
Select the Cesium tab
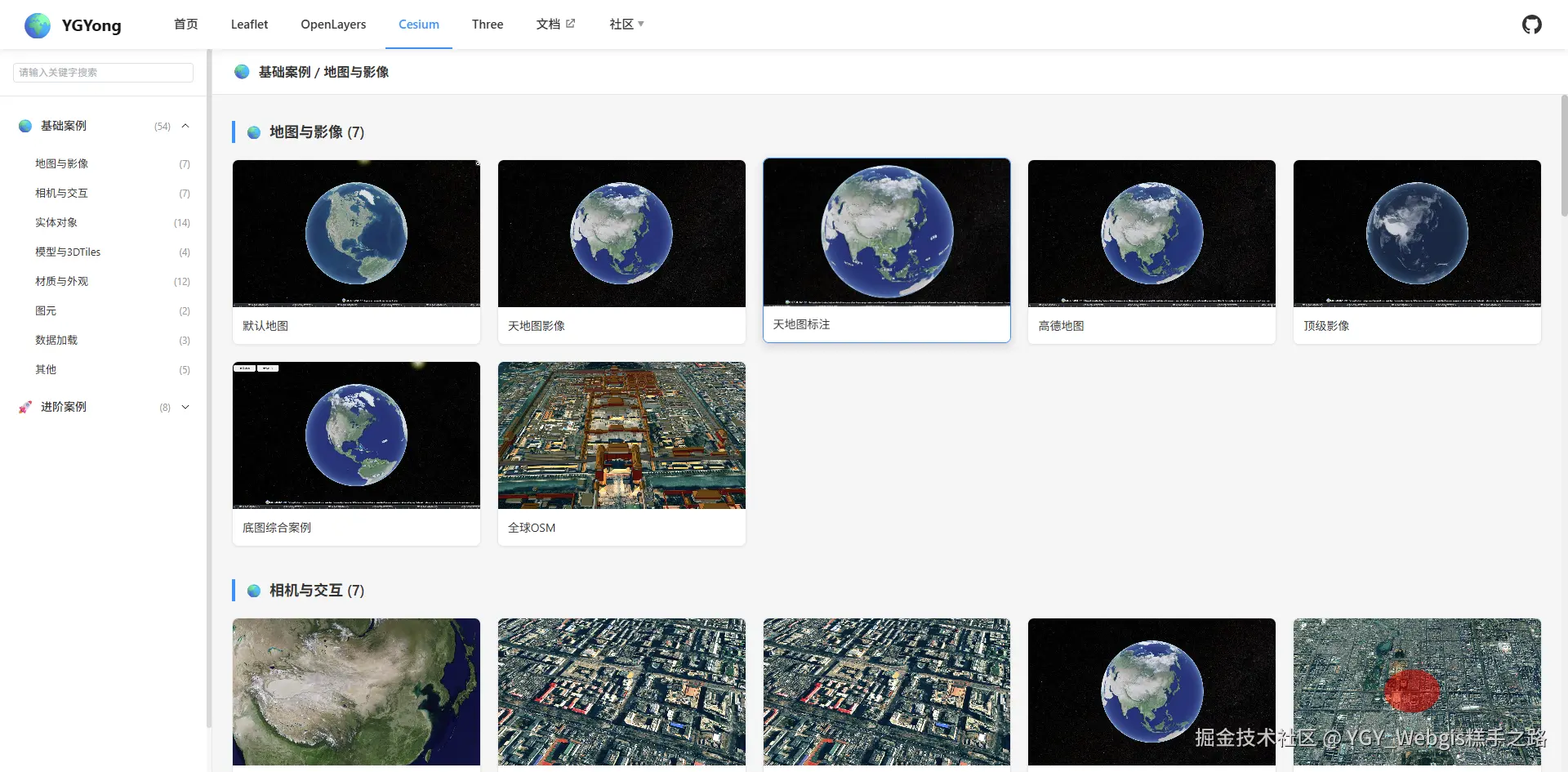click(419, 25)
